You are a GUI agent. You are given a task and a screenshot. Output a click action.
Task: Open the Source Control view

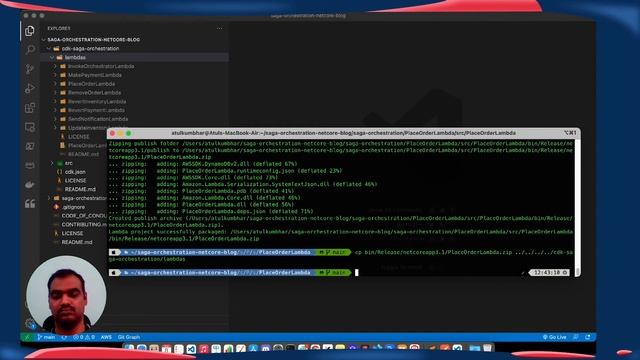pos(30,69)
